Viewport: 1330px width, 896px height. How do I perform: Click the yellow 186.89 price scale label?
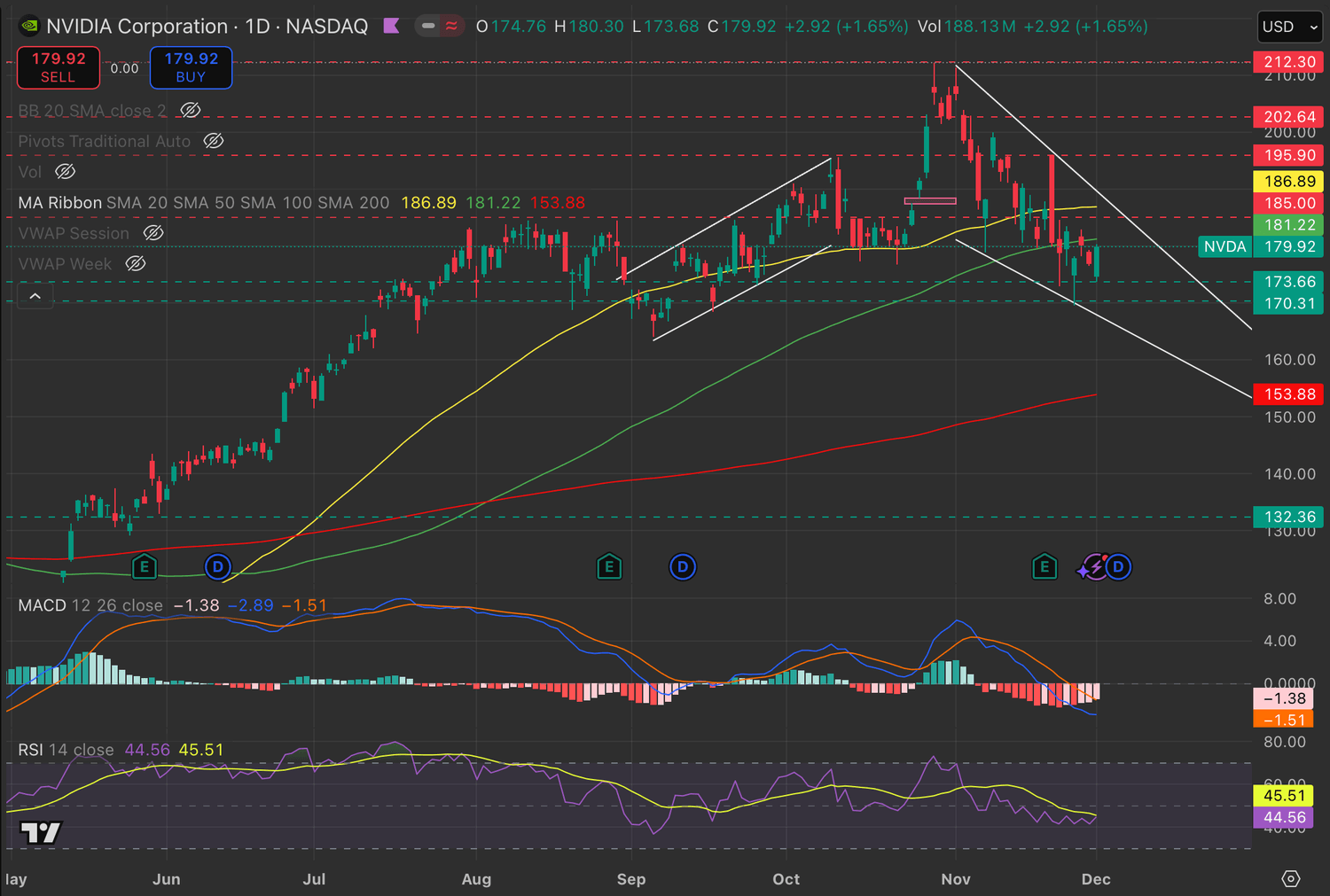pyautogui.click(x=1289, y=182)
